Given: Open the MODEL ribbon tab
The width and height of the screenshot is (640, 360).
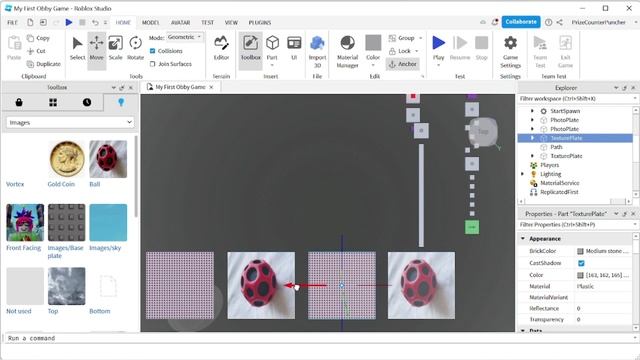Looking at the screenshot, I should tap(151, 22).
